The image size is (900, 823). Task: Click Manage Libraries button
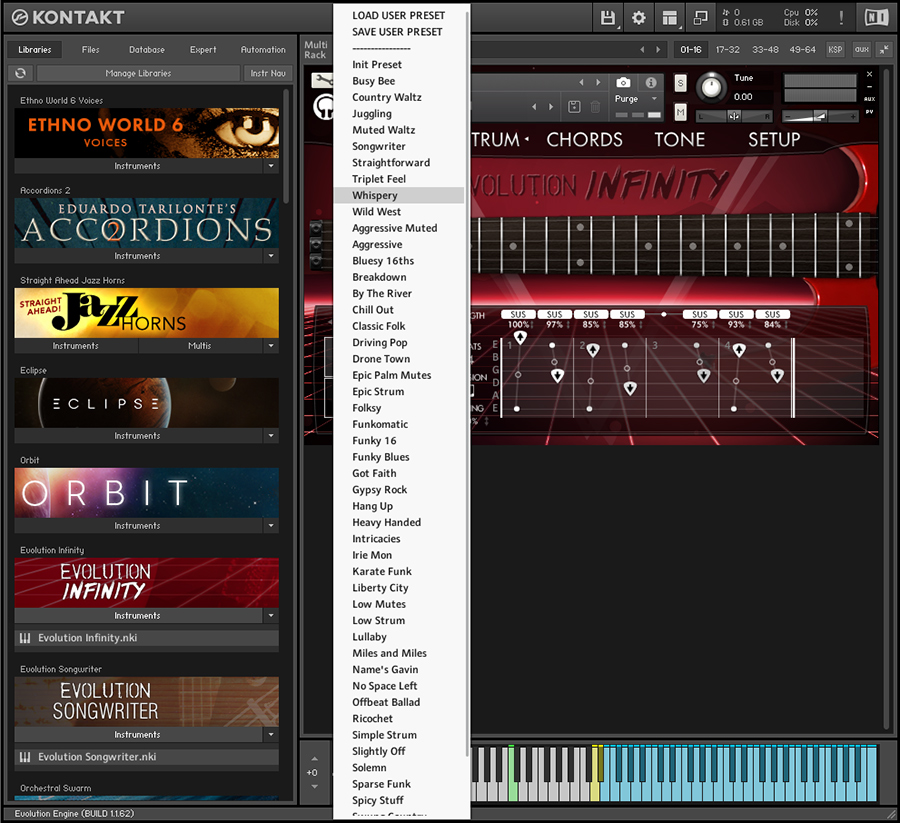click(x=138, y=73)
